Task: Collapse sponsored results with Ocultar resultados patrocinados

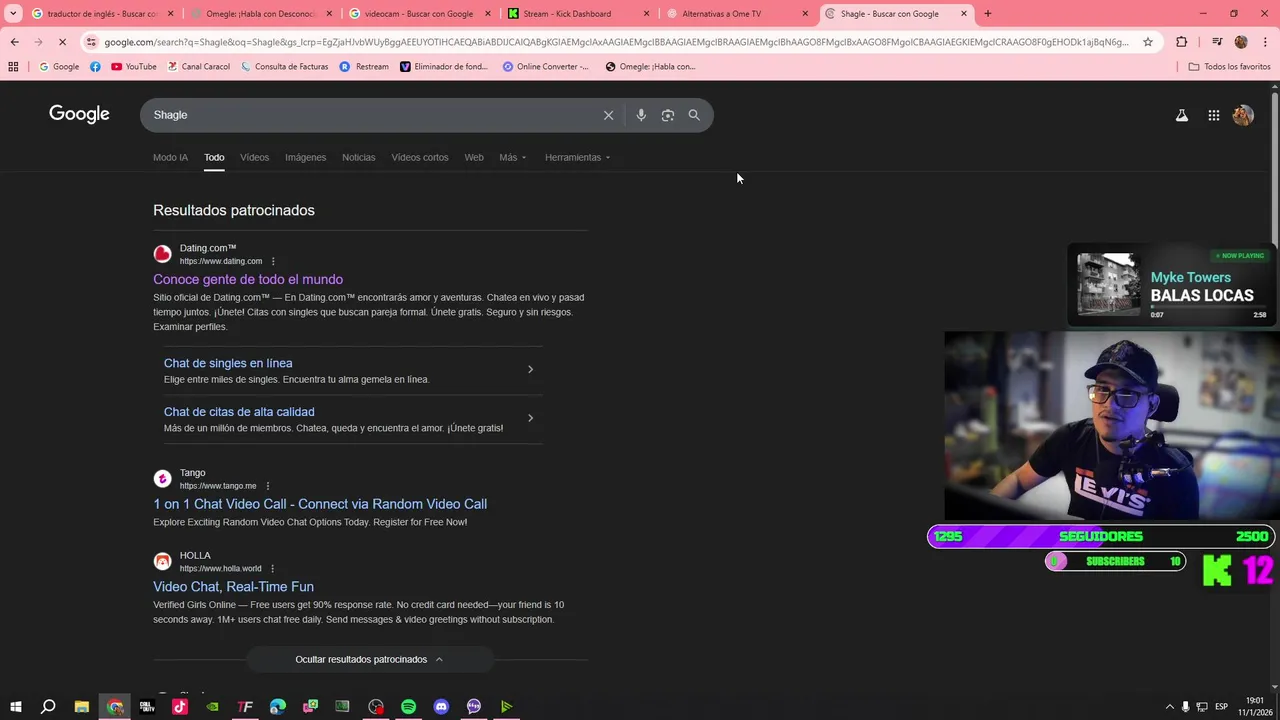Action: [x=369, y=659]
